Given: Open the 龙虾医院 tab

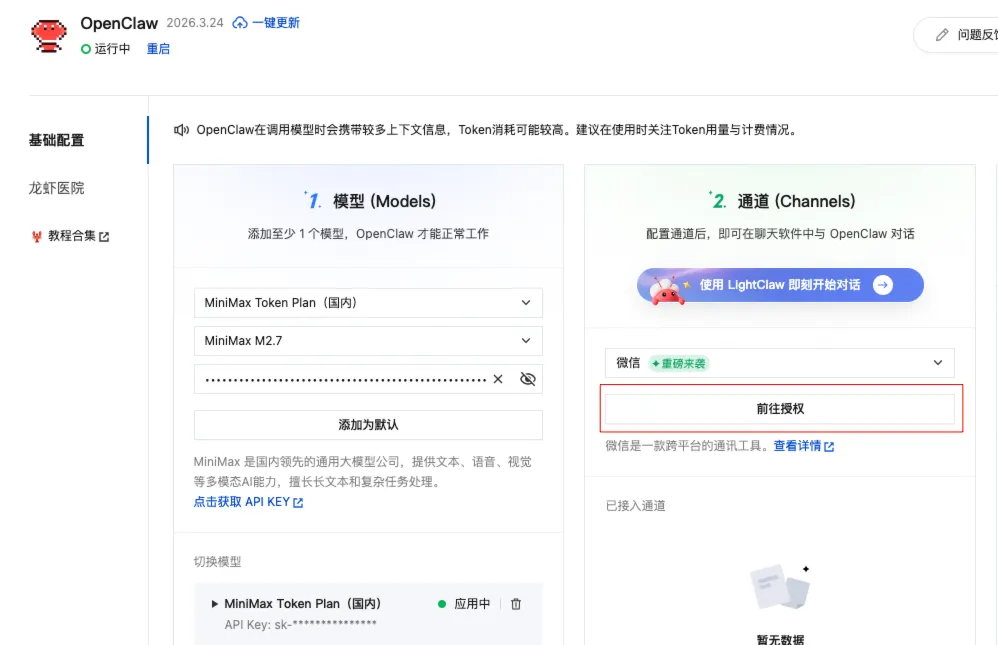Looking at the screenshot, I should [57, 188].
